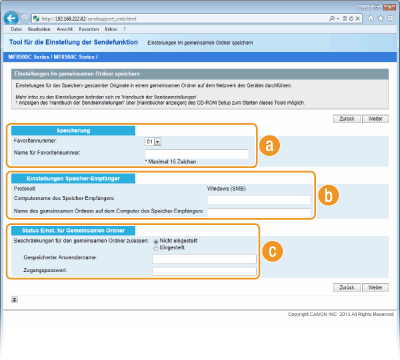400x360 pixels.
Task: Click the browser forward arrow button
Action: point(25,18)
